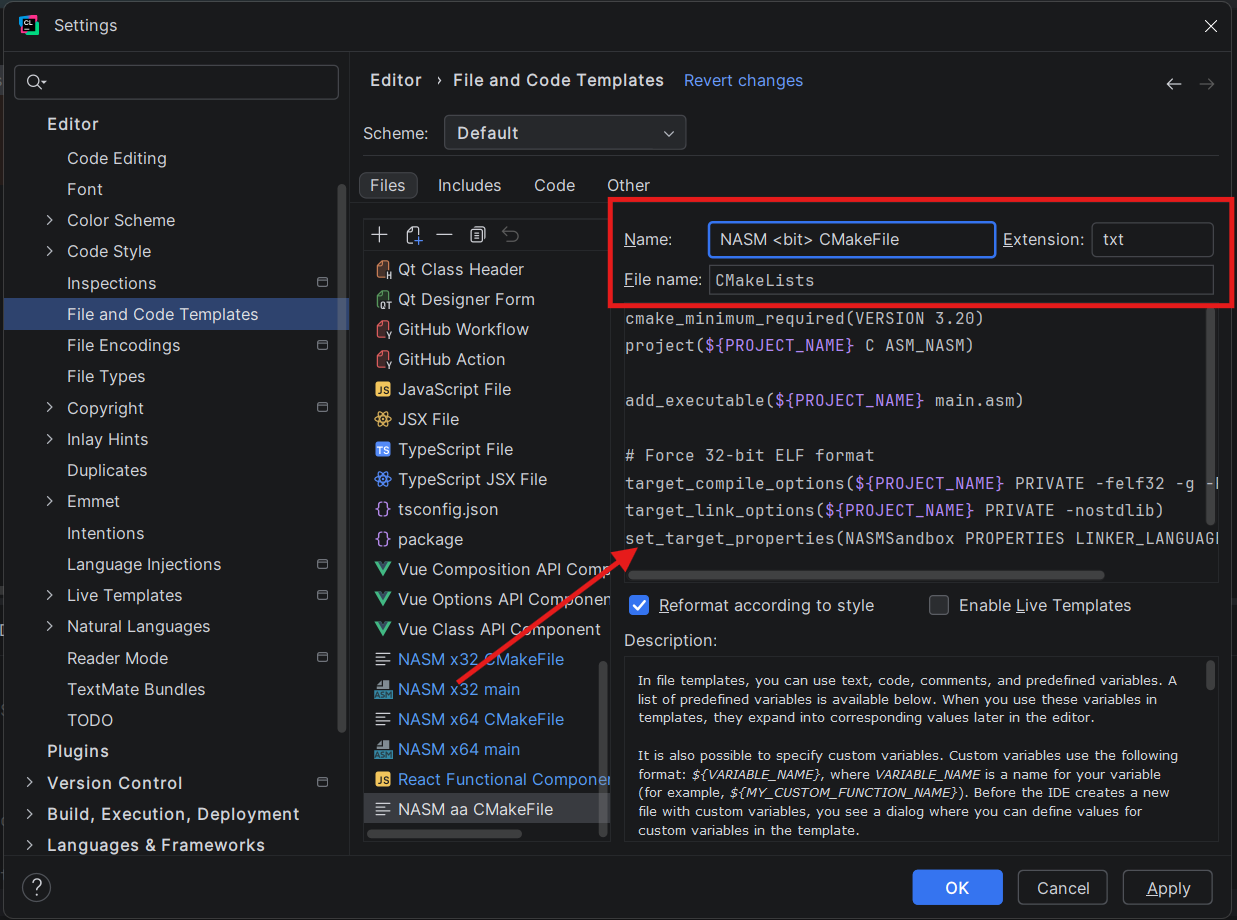This screenshot has height=920, width=1237.
Task: Click the Create Template plus icon
Action: tap(379, 235)
